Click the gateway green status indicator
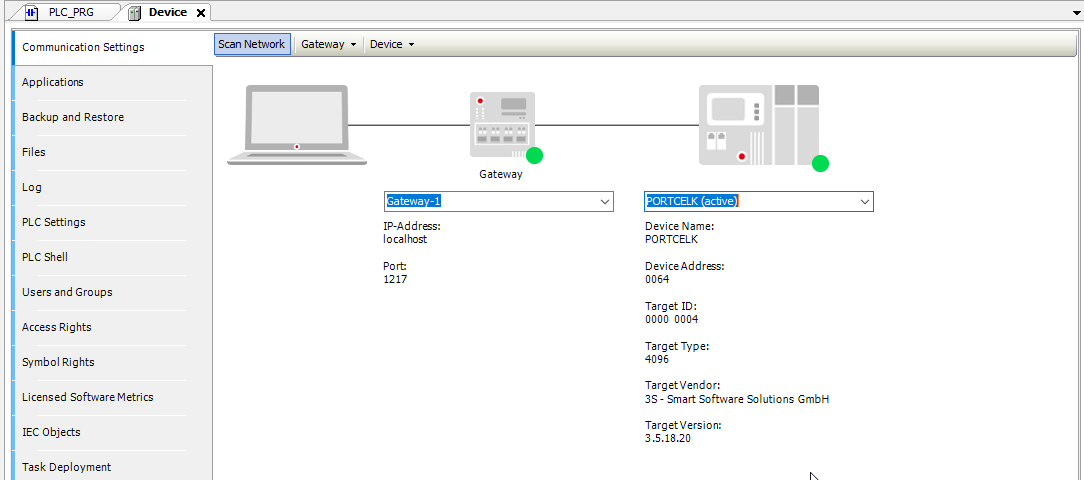Screen dimensions: 1084x480 [534, 156]
